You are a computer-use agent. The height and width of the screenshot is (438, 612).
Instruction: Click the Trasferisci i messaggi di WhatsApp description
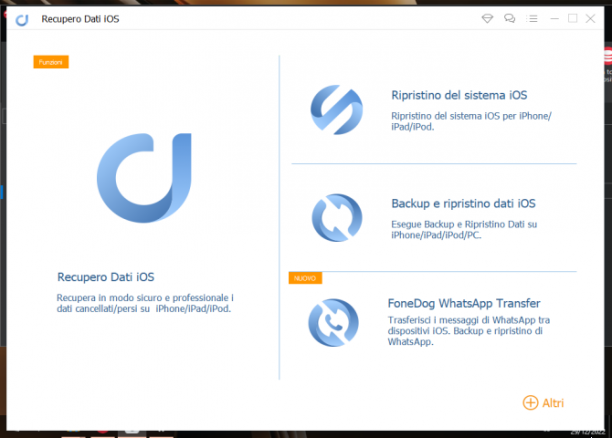pos(469,331)
